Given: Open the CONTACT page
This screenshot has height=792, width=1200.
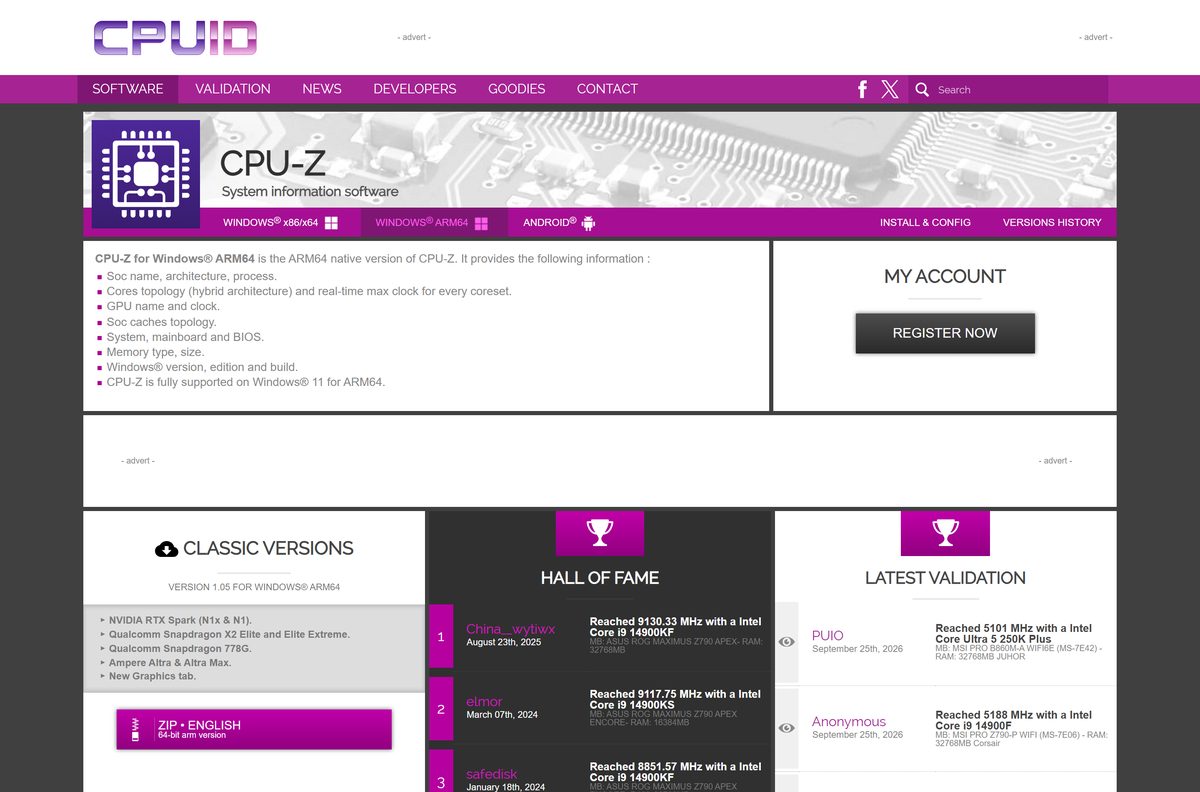Looking at the screenshot, I should pos(607,89).
